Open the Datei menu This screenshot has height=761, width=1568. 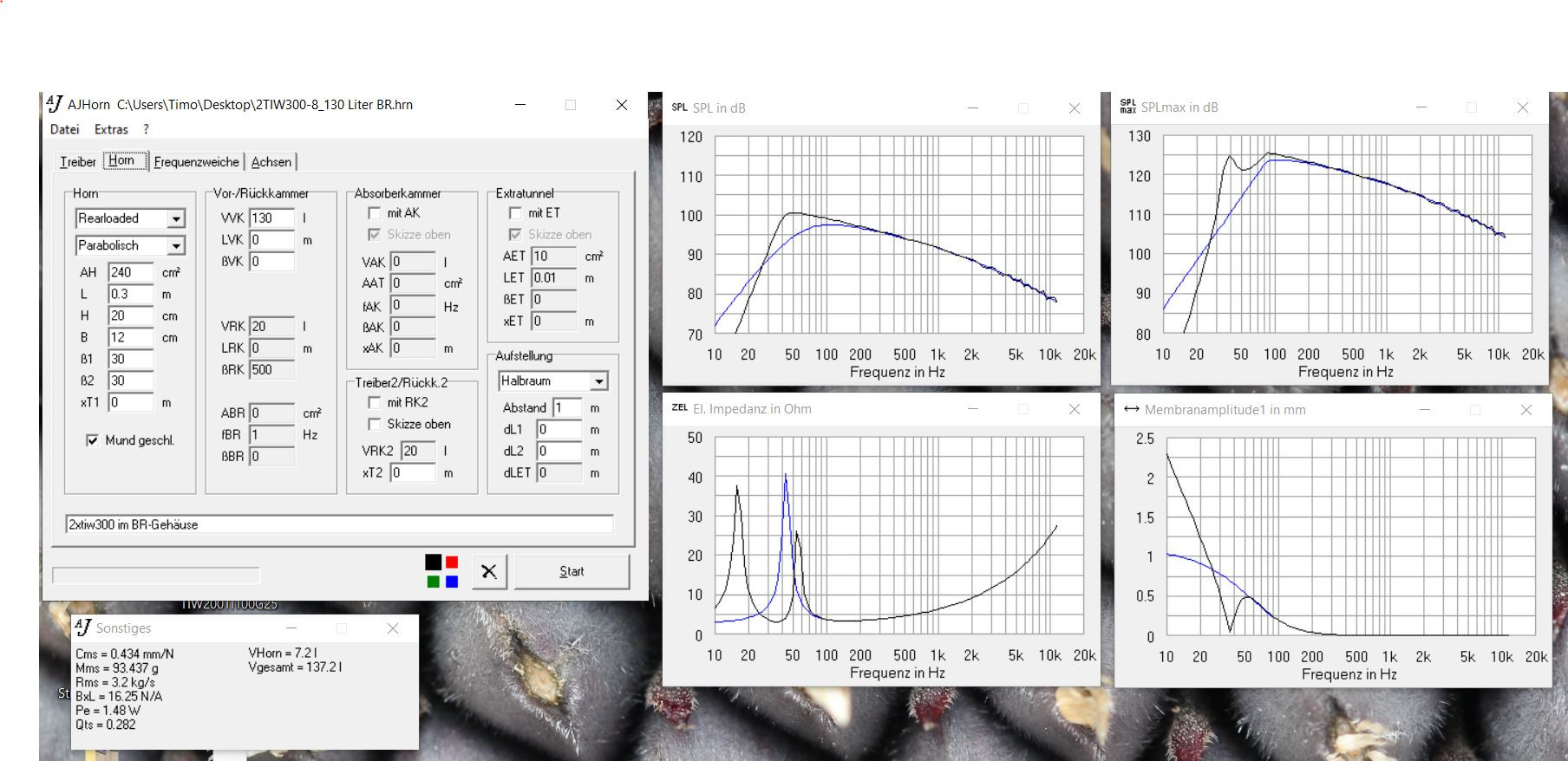tap(65, 129)
